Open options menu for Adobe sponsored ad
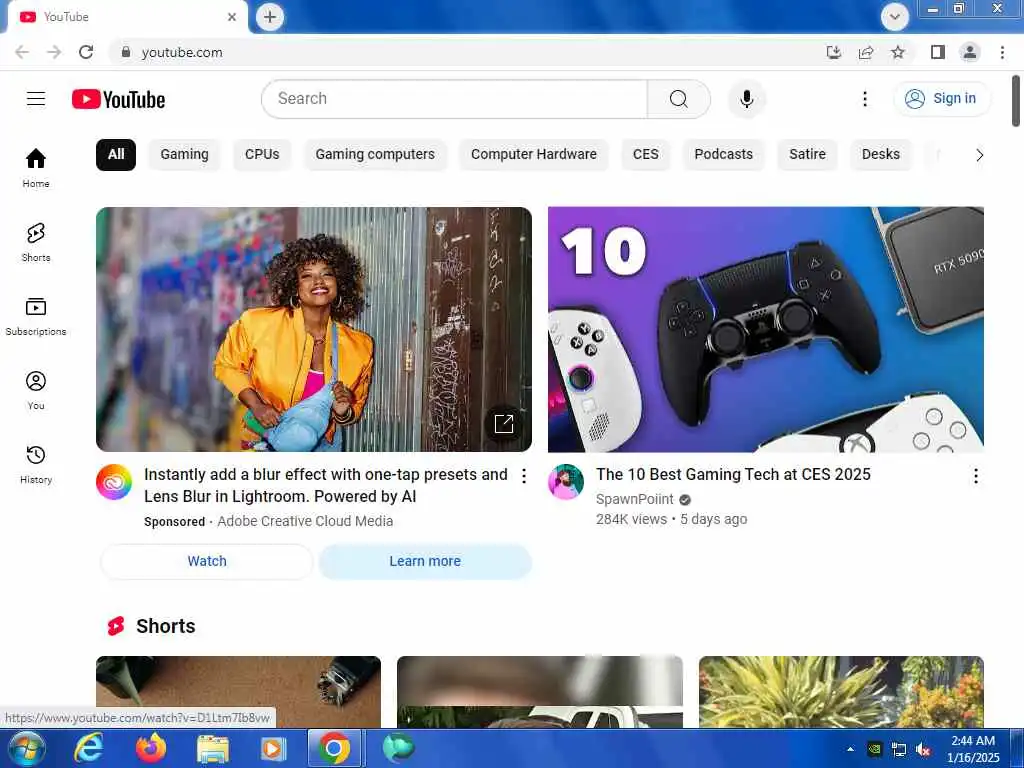 [523, 476]
